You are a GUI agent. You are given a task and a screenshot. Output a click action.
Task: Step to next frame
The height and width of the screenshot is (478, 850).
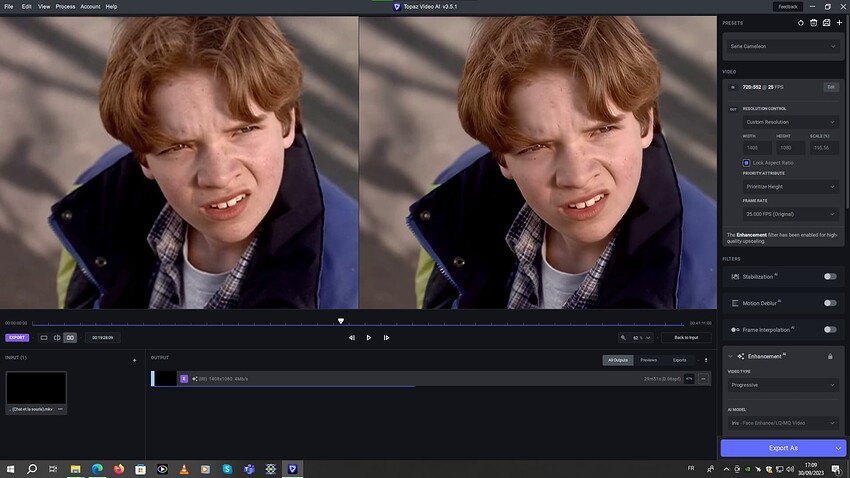click(x=387, y=338)
